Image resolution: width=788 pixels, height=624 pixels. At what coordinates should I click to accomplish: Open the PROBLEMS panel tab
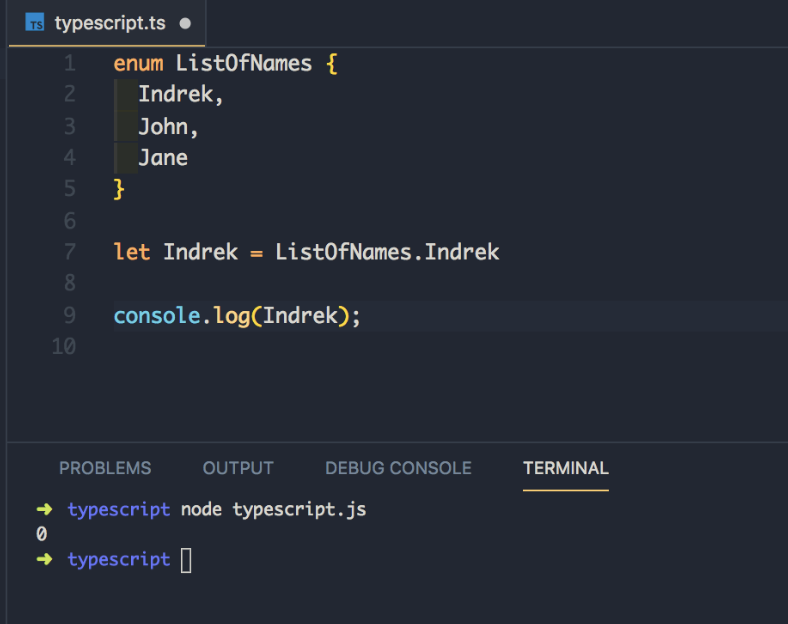(x=105, y=468)
